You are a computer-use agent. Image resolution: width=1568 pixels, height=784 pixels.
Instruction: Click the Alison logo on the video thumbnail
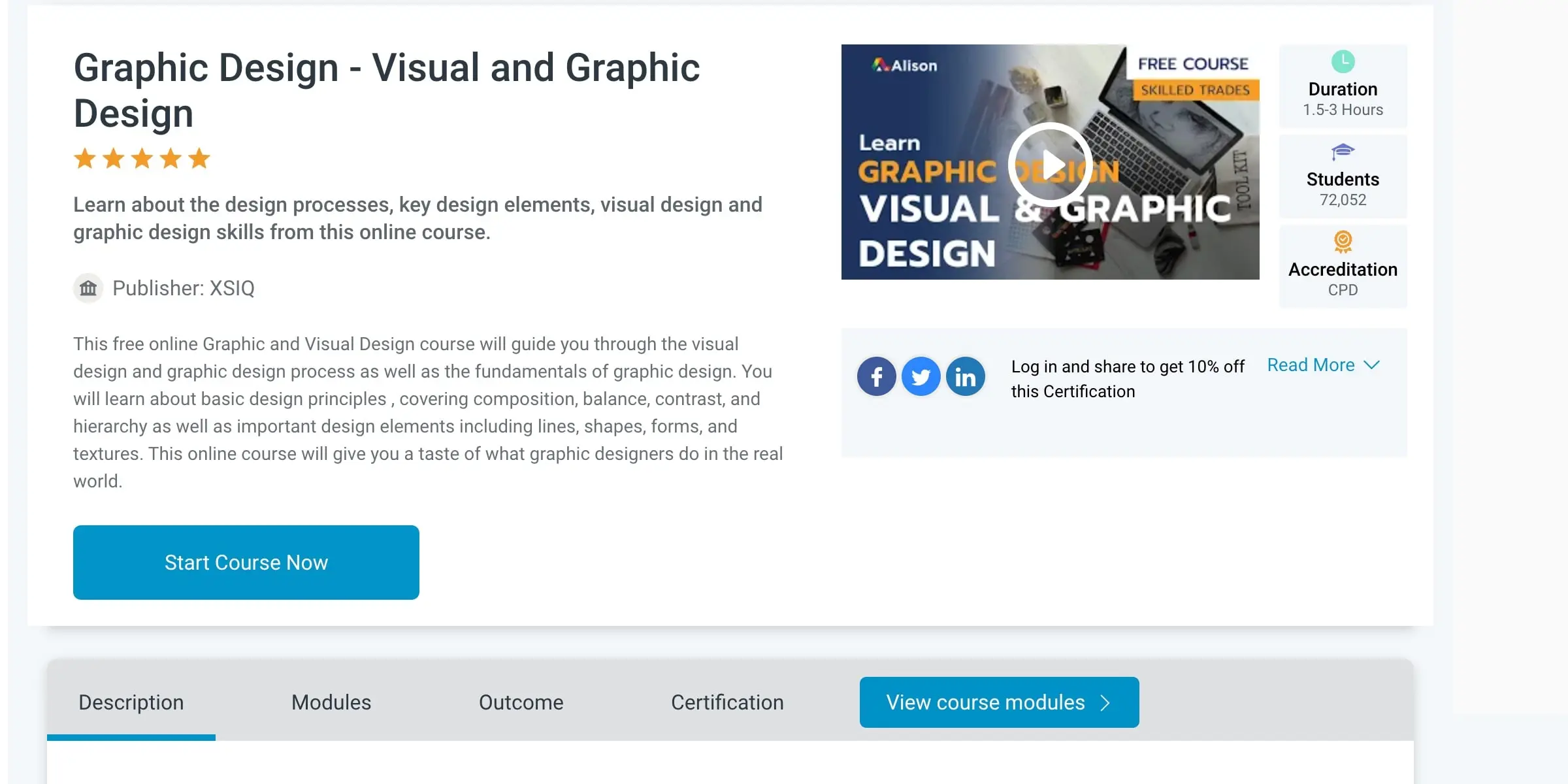pyautogui.click(x=905, y=65)
